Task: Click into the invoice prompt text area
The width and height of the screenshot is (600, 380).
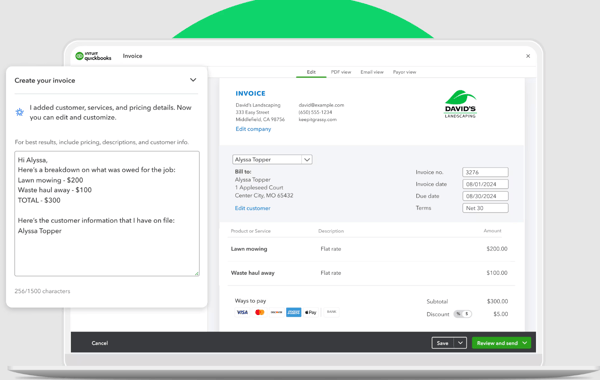Action: coord(107,214)
